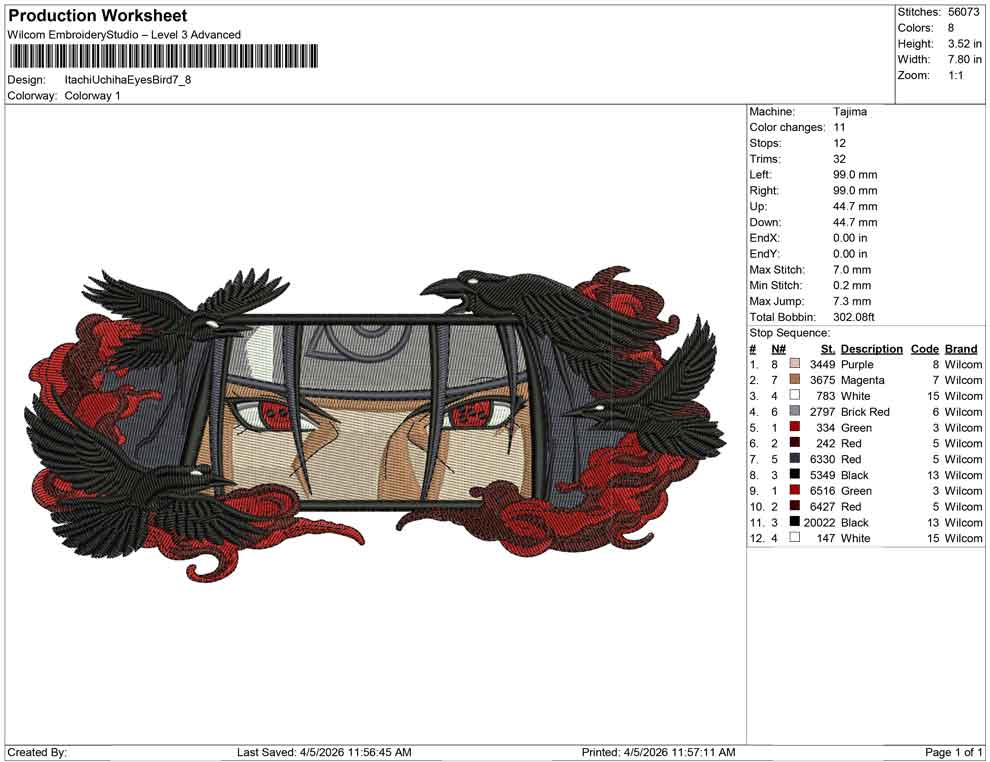Viewport: 990px width, 762px height.
Task: Click stitch count 20022 in stop 11
Action: [x=820, y=523]
